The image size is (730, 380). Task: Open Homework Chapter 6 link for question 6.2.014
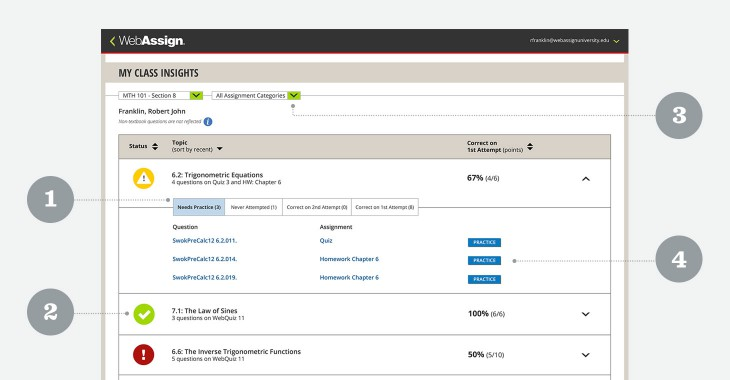point(349,259)
